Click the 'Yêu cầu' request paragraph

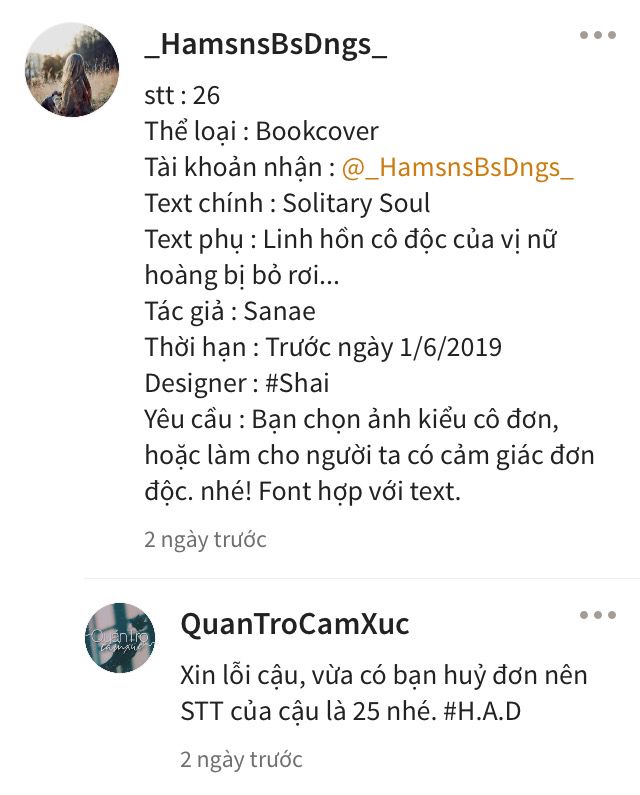(369, 455)
